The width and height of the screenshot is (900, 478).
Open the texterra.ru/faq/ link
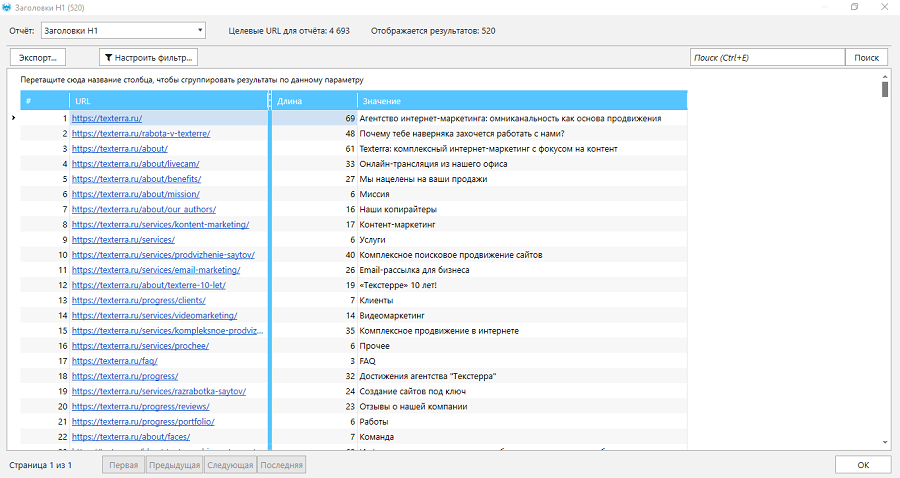114,361
